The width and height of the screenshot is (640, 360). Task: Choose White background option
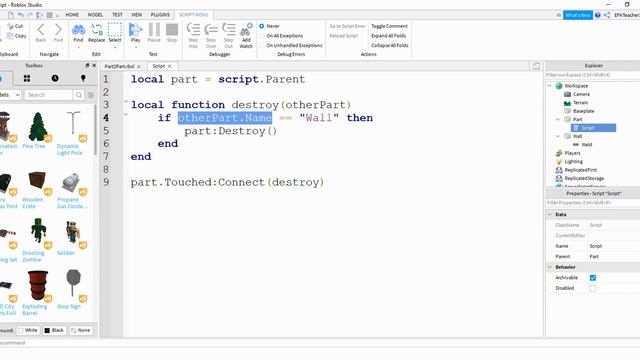click(29, 330)
